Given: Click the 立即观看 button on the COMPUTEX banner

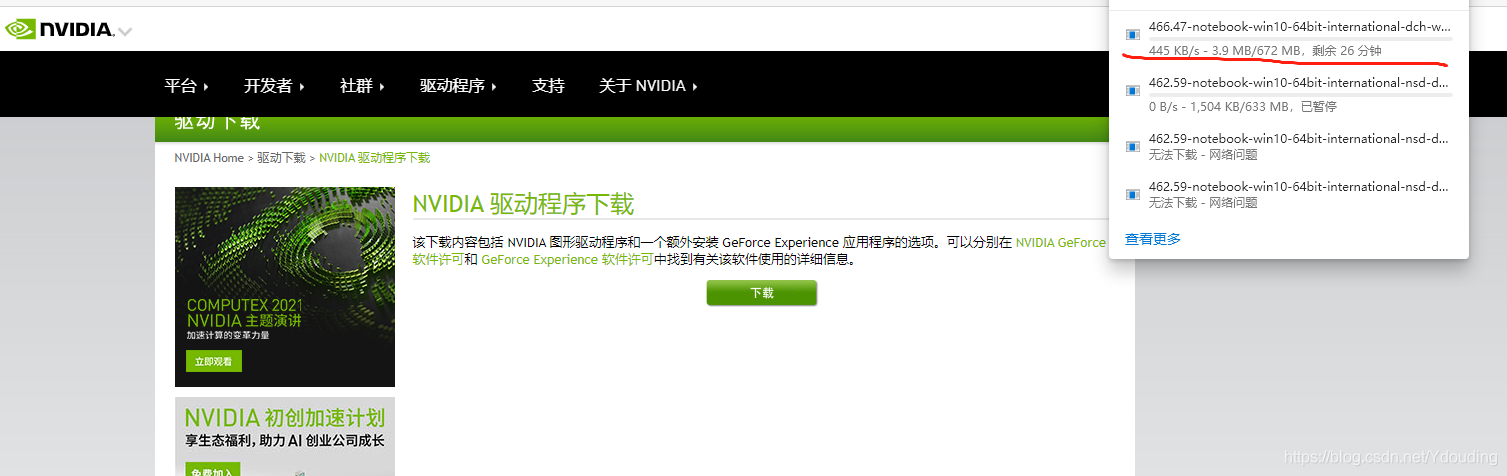Looking at the screenshot, I should pyautogui.click(x=214, y=361).
